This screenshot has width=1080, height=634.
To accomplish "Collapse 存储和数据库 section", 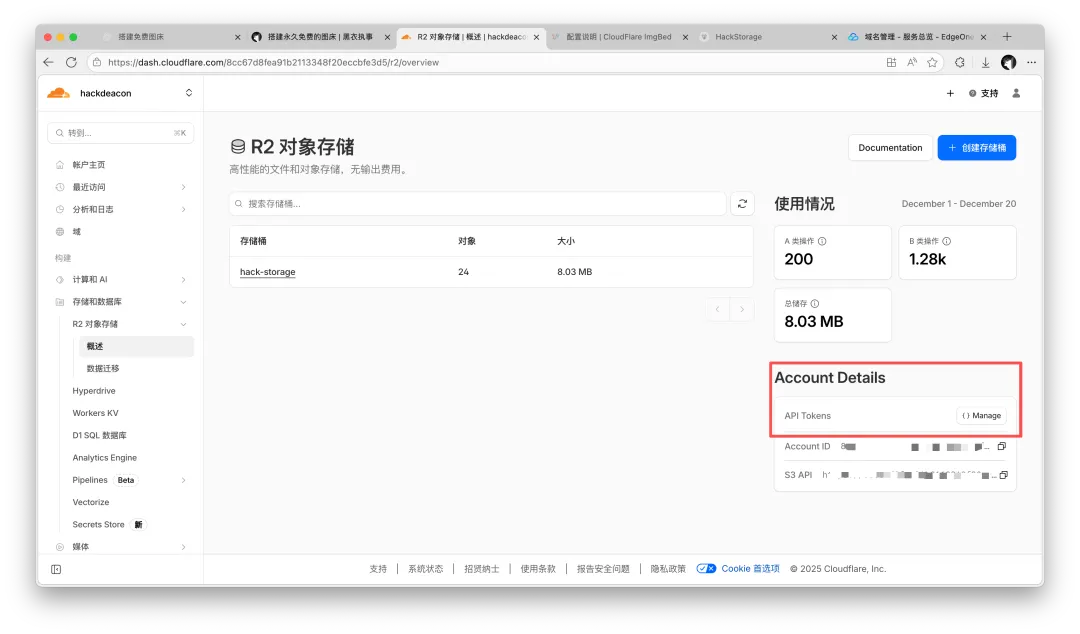I will tap(183, 302).
